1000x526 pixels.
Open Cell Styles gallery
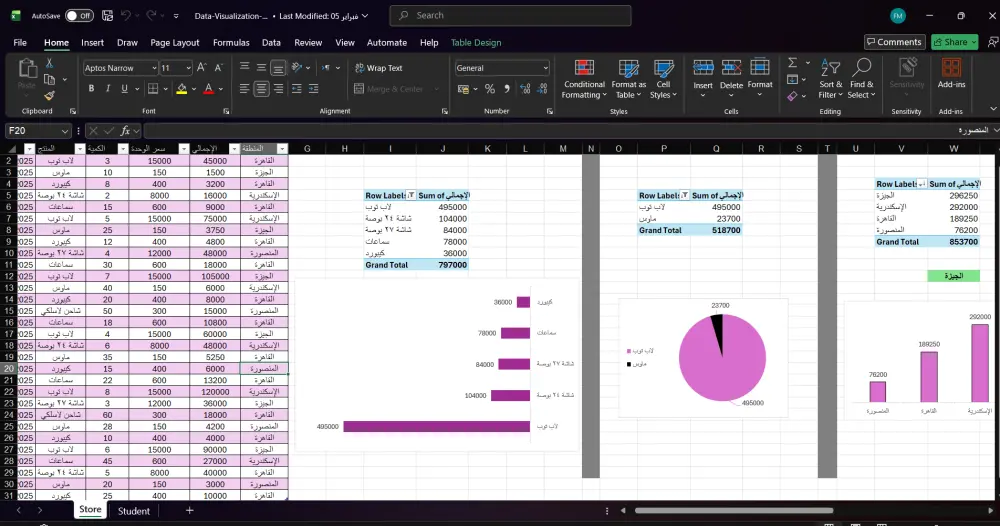click(x=663, y=79)
